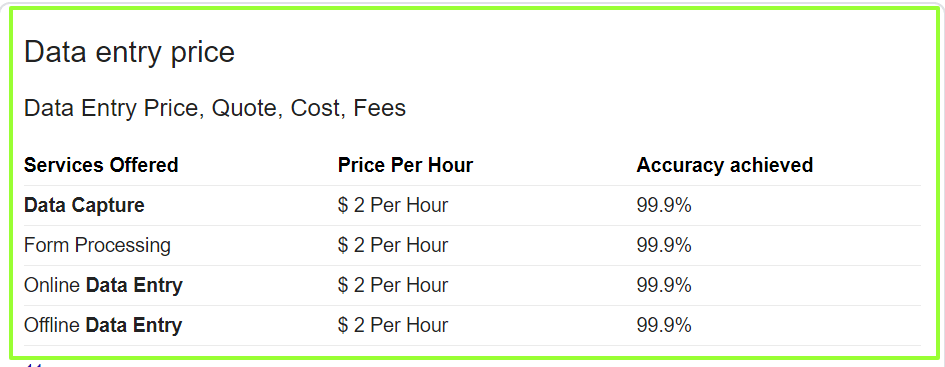Click the word "Quote" in the subtitle

point(247,109)
